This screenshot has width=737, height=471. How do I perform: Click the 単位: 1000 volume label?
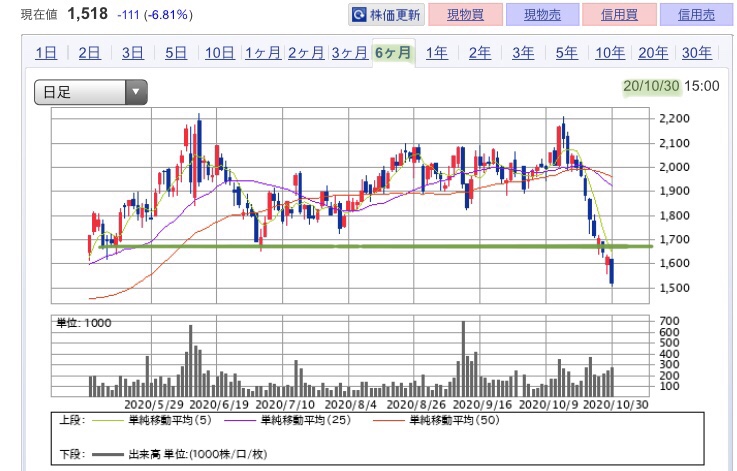coord(84,323)
